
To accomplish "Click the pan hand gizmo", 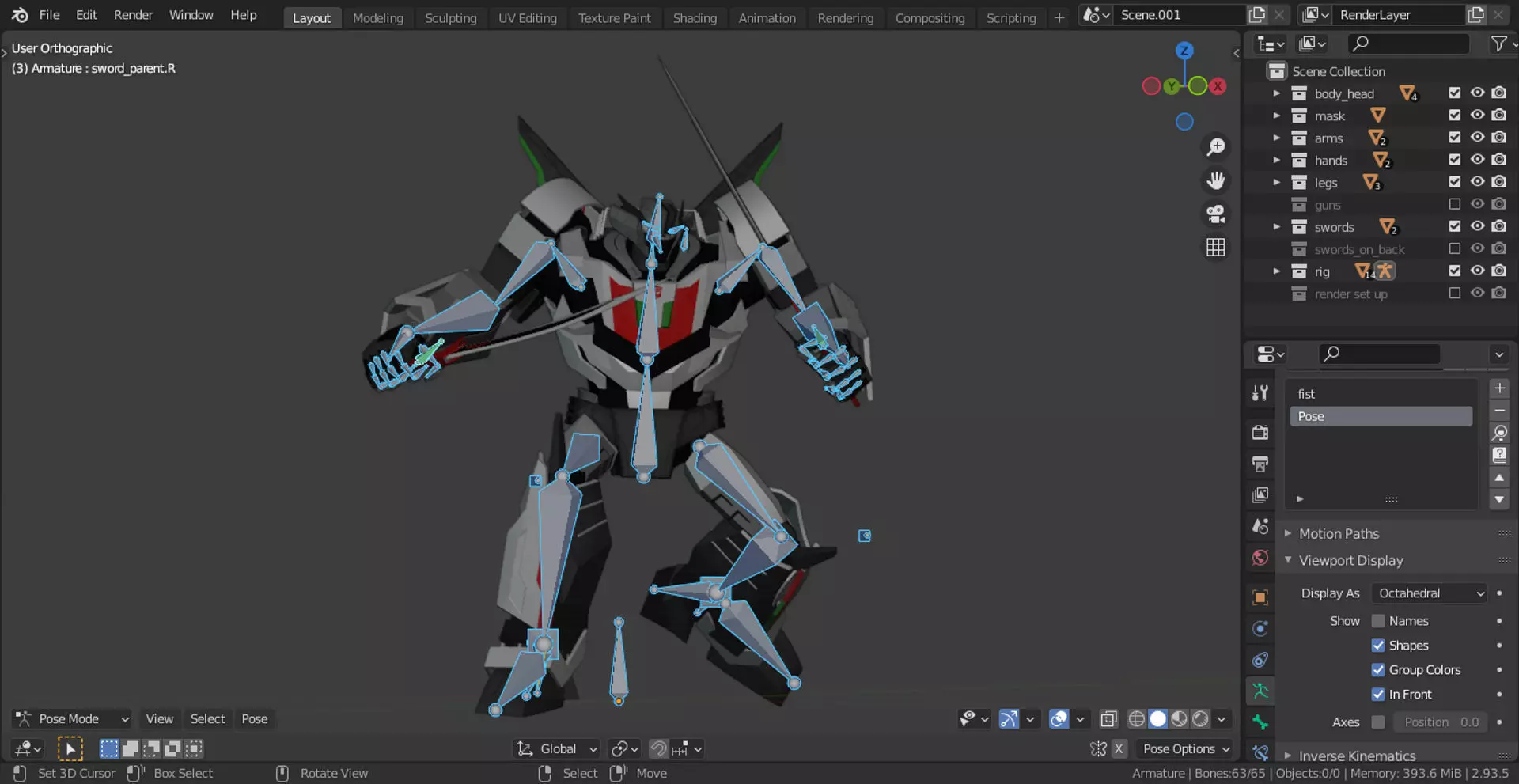I will click(1215, 181).
